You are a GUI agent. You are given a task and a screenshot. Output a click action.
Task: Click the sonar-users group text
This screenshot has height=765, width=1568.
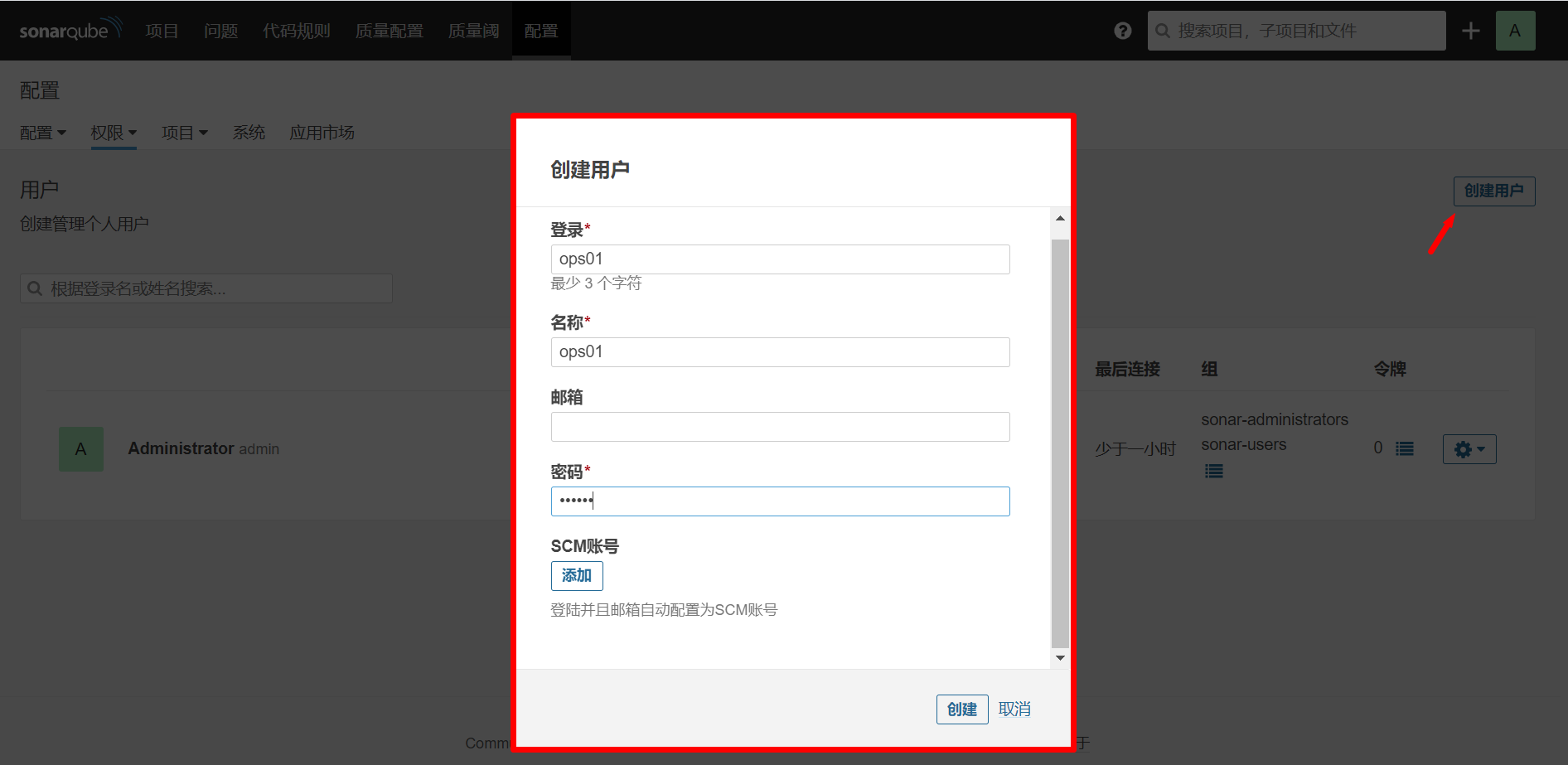(1244, 444)
